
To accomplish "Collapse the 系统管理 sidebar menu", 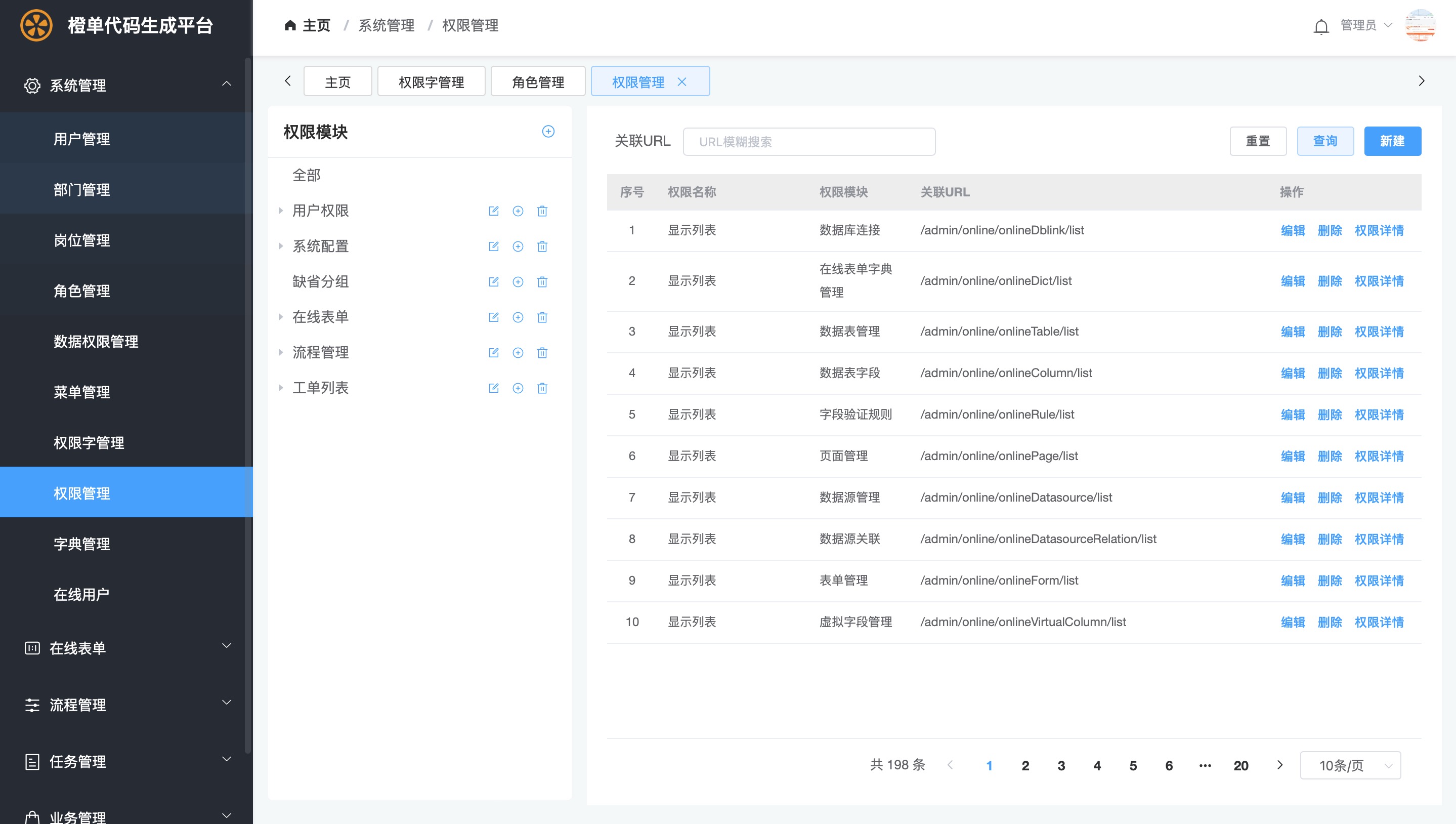I will [226, 84].
